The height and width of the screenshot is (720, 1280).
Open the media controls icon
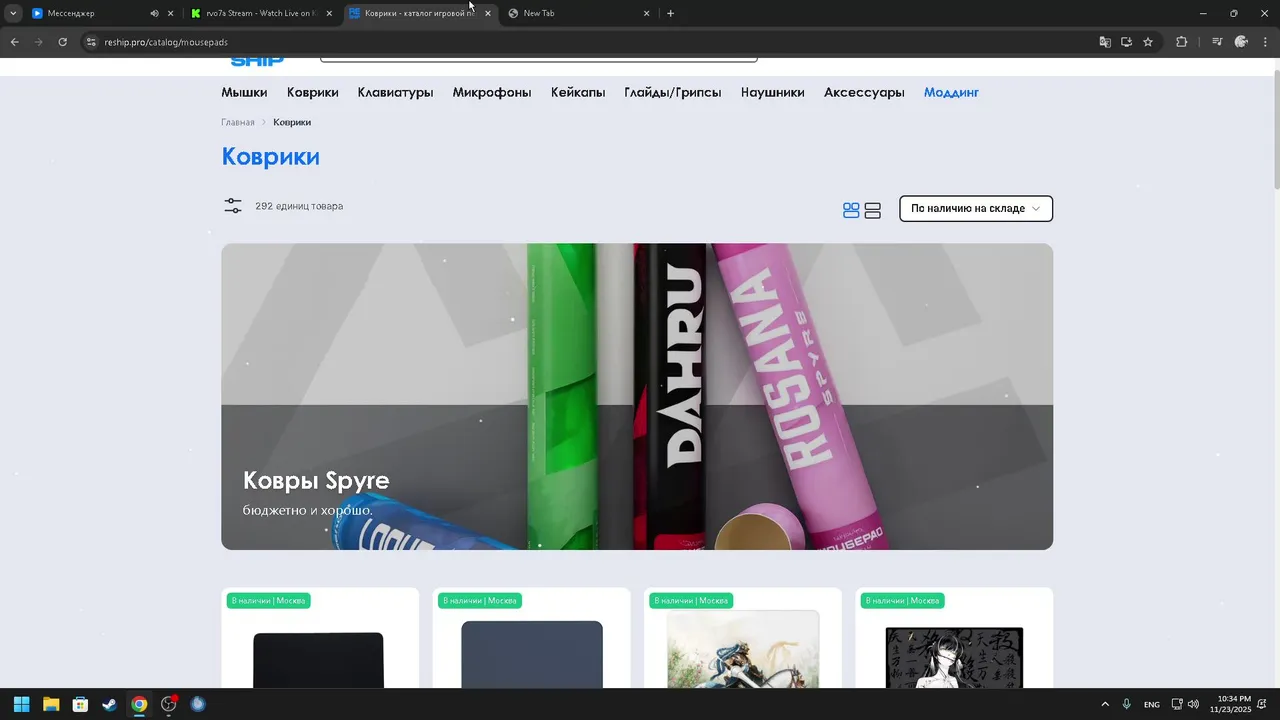(x=1217, y=42)
